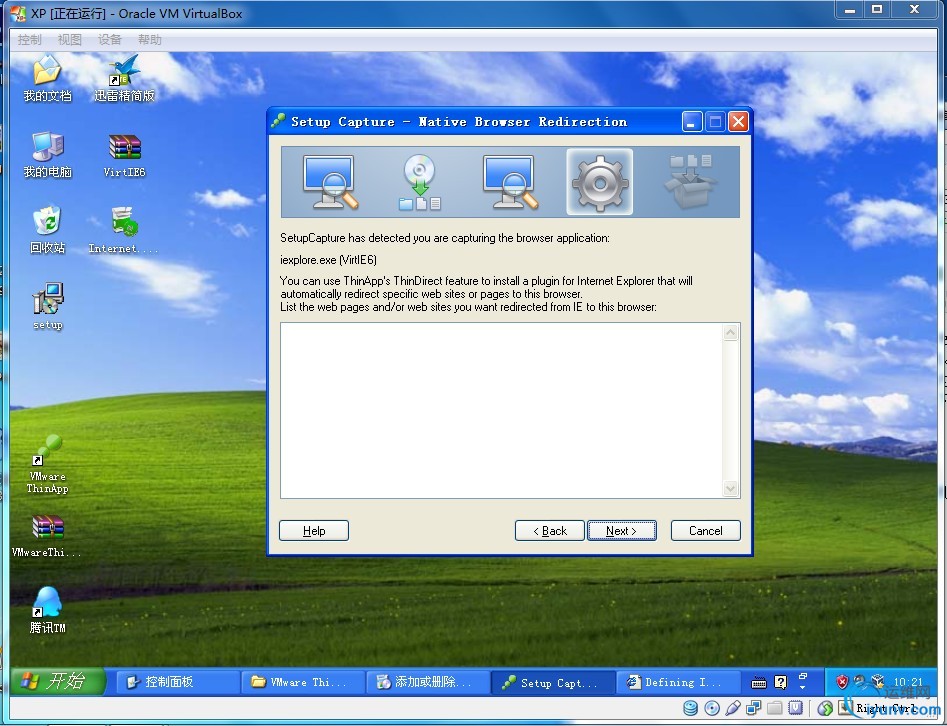
Task: Click the VirtualBox CPU virtualization status icon
Action: [x=795, y=707]
